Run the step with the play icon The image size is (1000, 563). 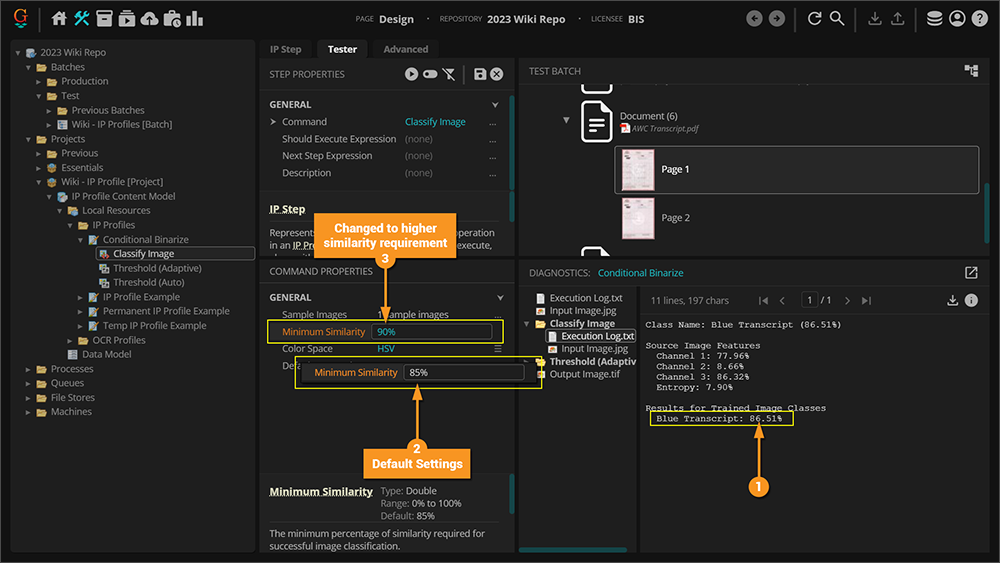411,74
